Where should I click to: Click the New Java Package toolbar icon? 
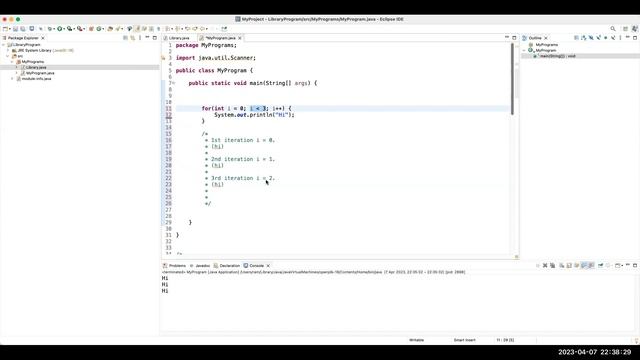tap(91, 29)
